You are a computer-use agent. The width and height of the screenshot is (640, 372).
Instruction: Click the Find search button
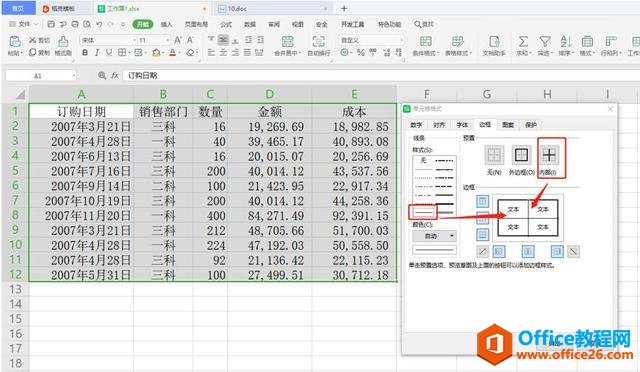point(424,25)
